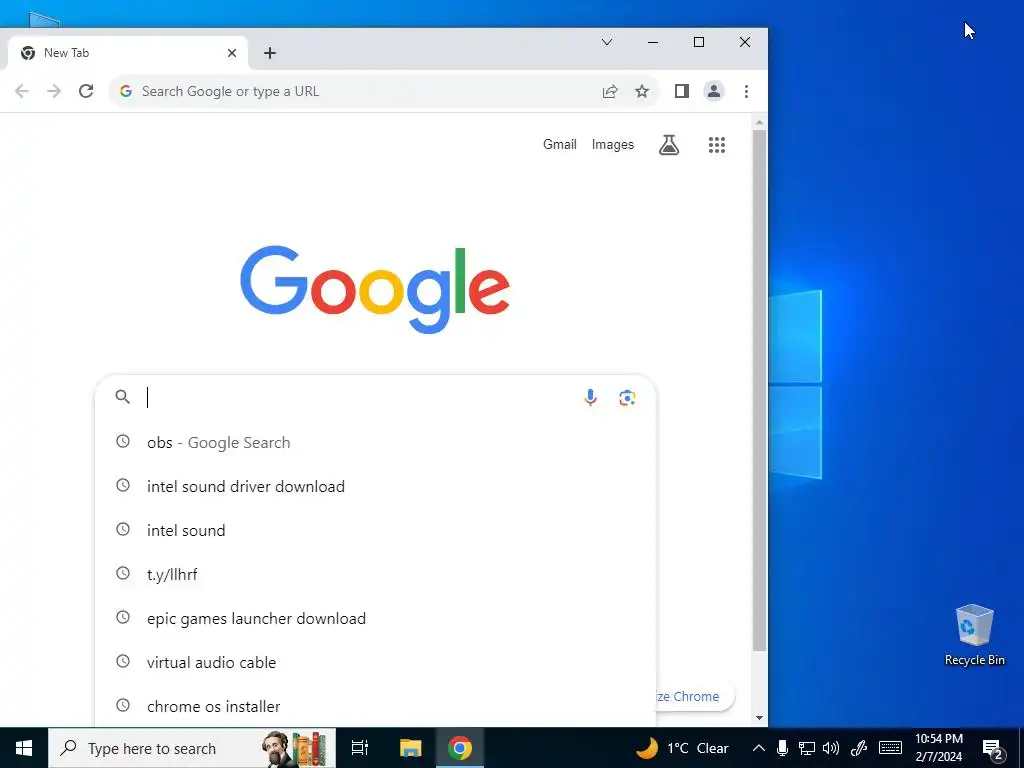Click Chrome's forward navigation arrow

point(54,91)
